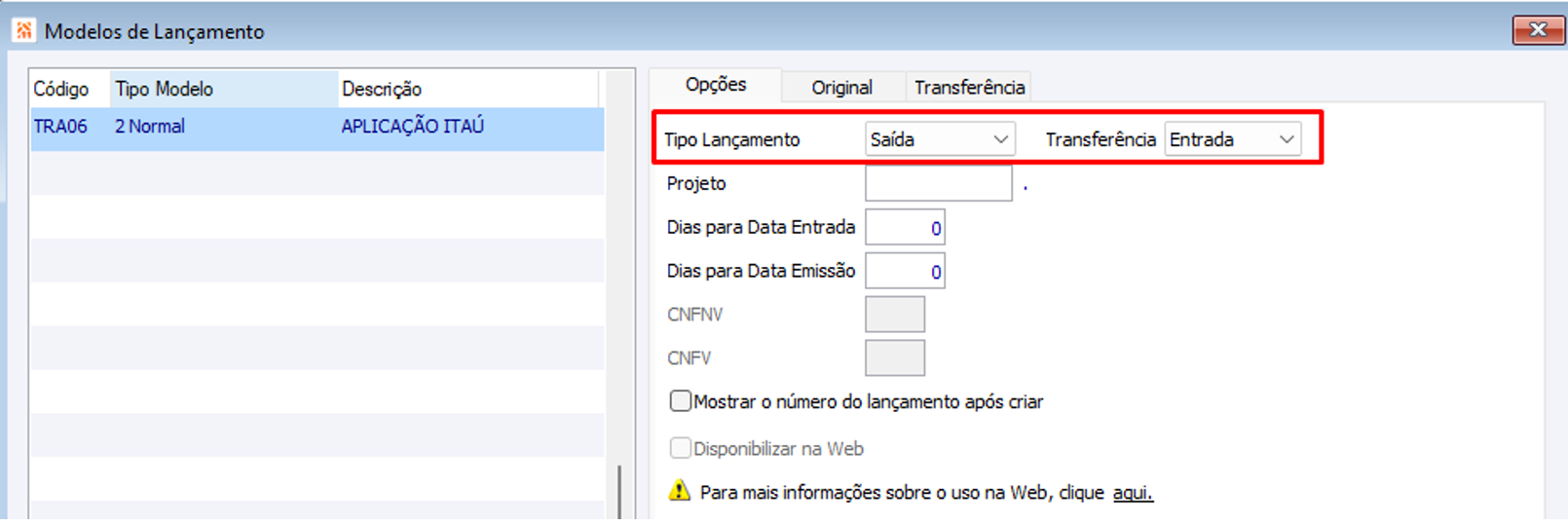Expand the Transferência dropdown set to Entrada
Viewport: 1568px width, 526px height.
[x=1232, y=139]
